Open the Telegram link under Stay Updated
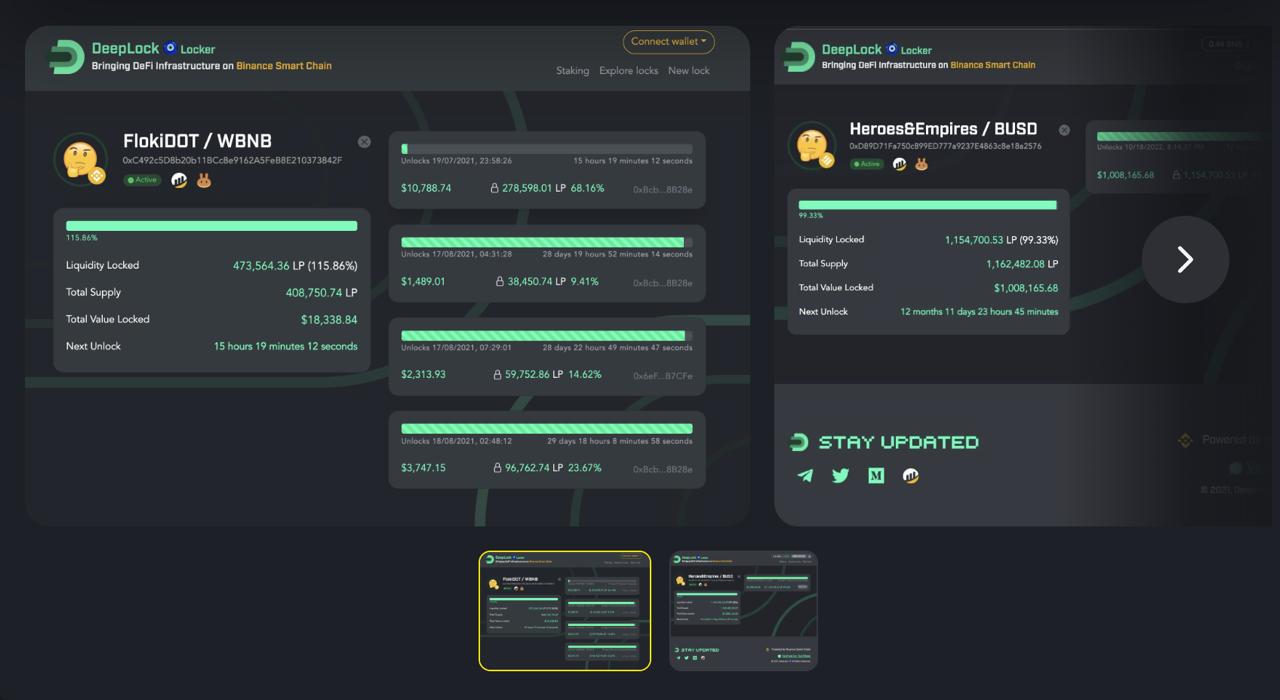The height and width of the screenshot is (700, 1280). coord(805,476)
